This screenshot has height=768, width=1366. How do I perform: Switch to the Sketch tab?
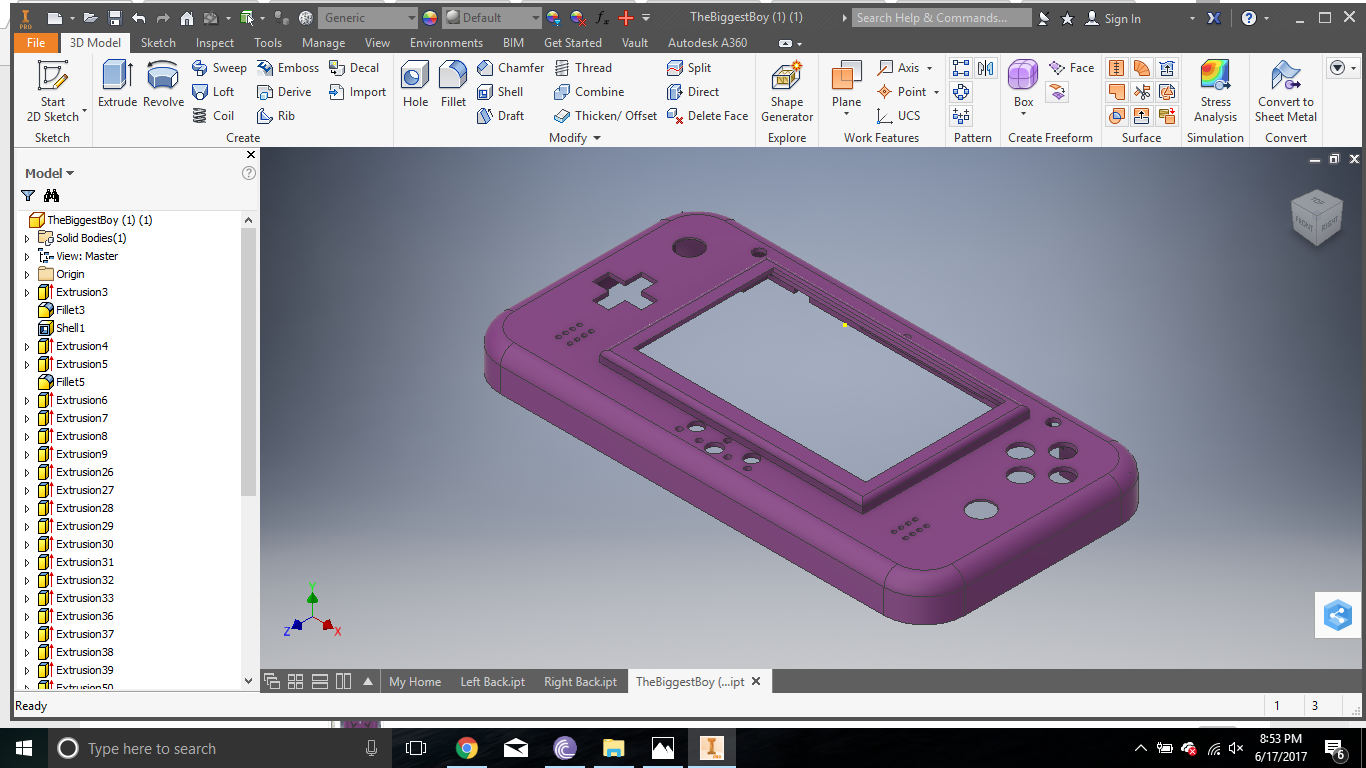click(x=158, y=43)
